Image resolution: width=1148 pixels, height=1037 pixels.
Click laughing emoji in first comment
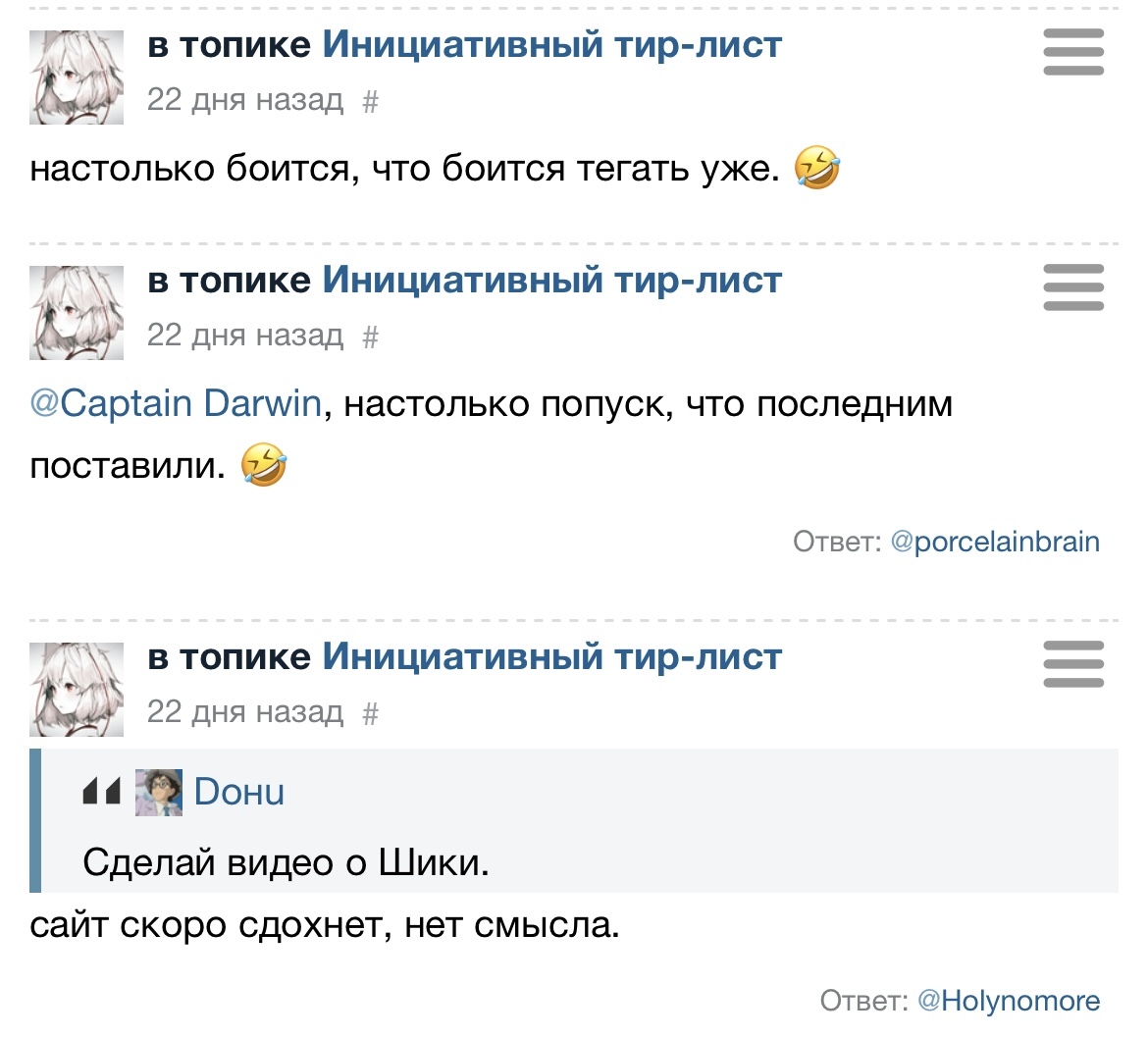tap(817, 168)
